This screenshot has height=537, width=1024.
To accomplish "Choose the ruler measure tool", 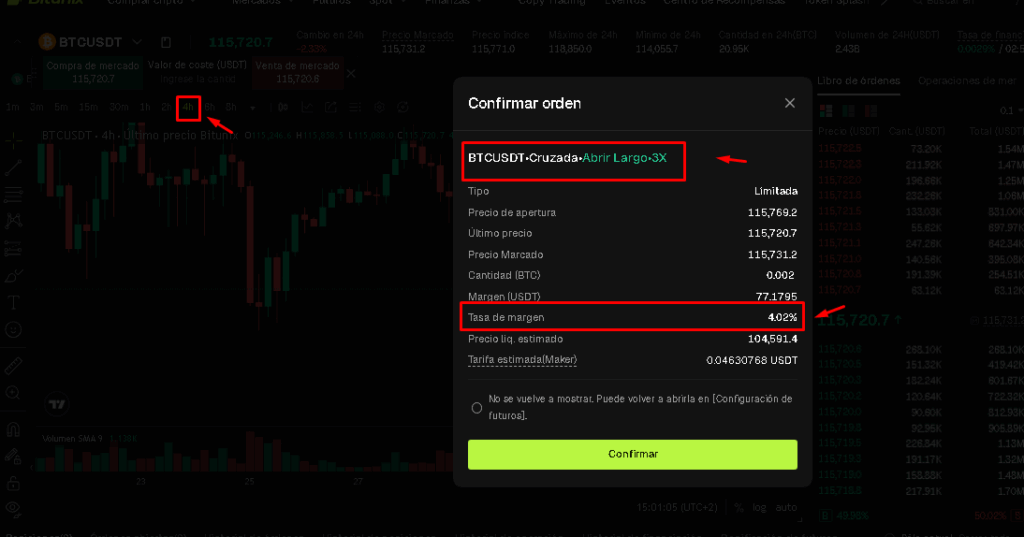I will [14, 365].
